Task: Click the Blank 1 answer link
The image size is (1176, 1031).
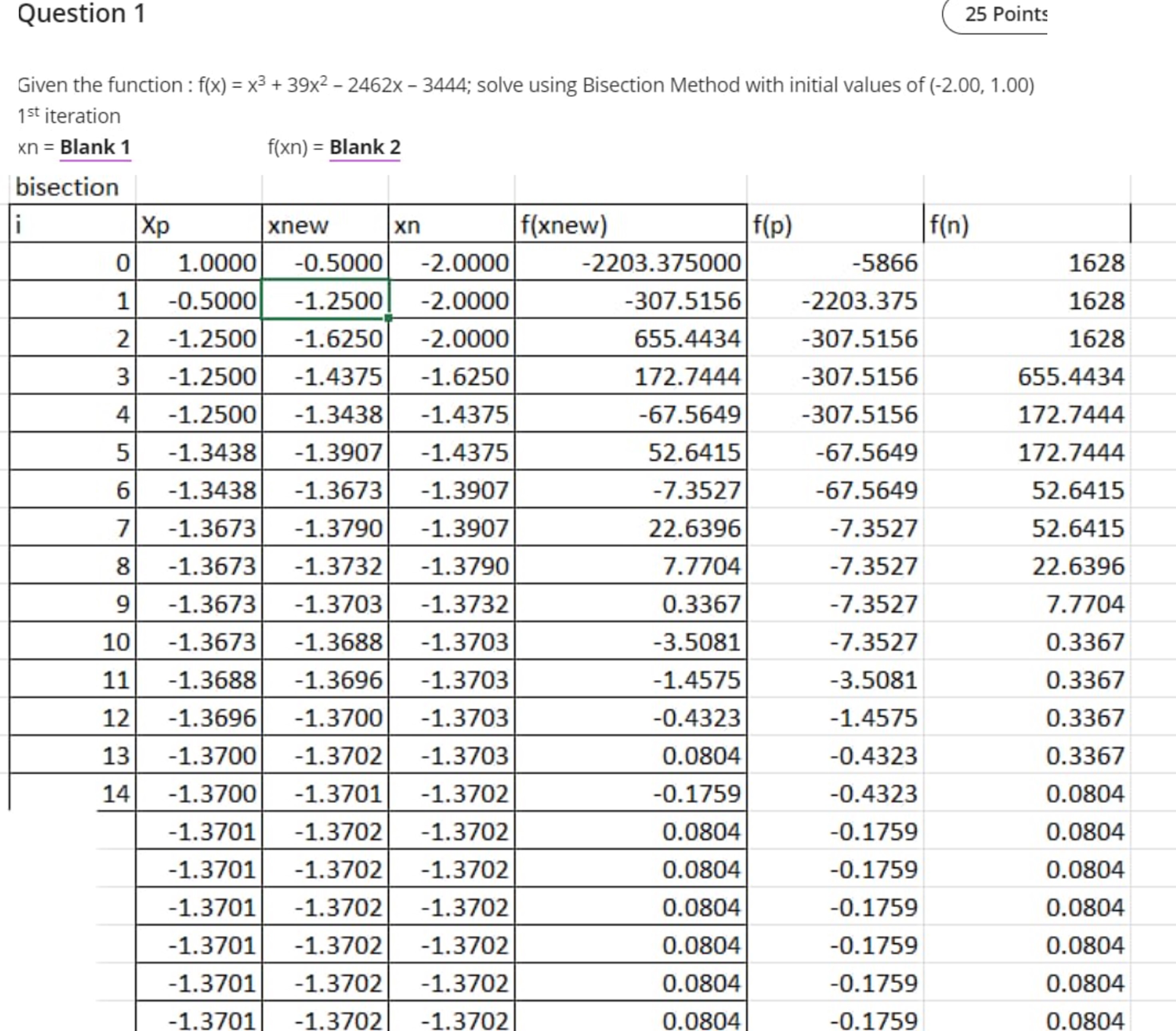Action: pyautogui.click(x=95, y=147)
